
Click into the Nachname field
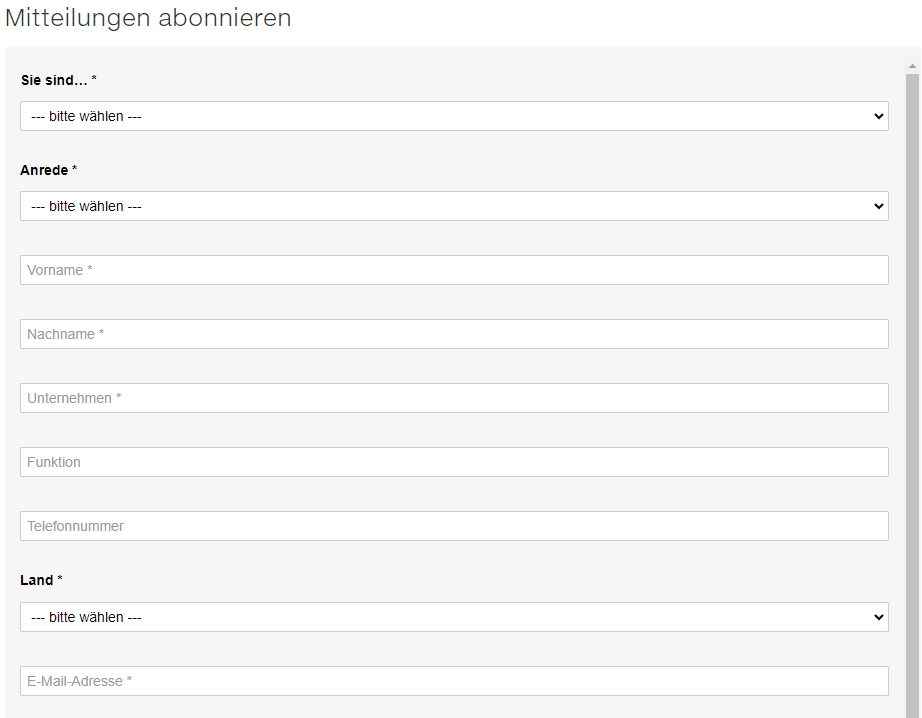(454, 334)
